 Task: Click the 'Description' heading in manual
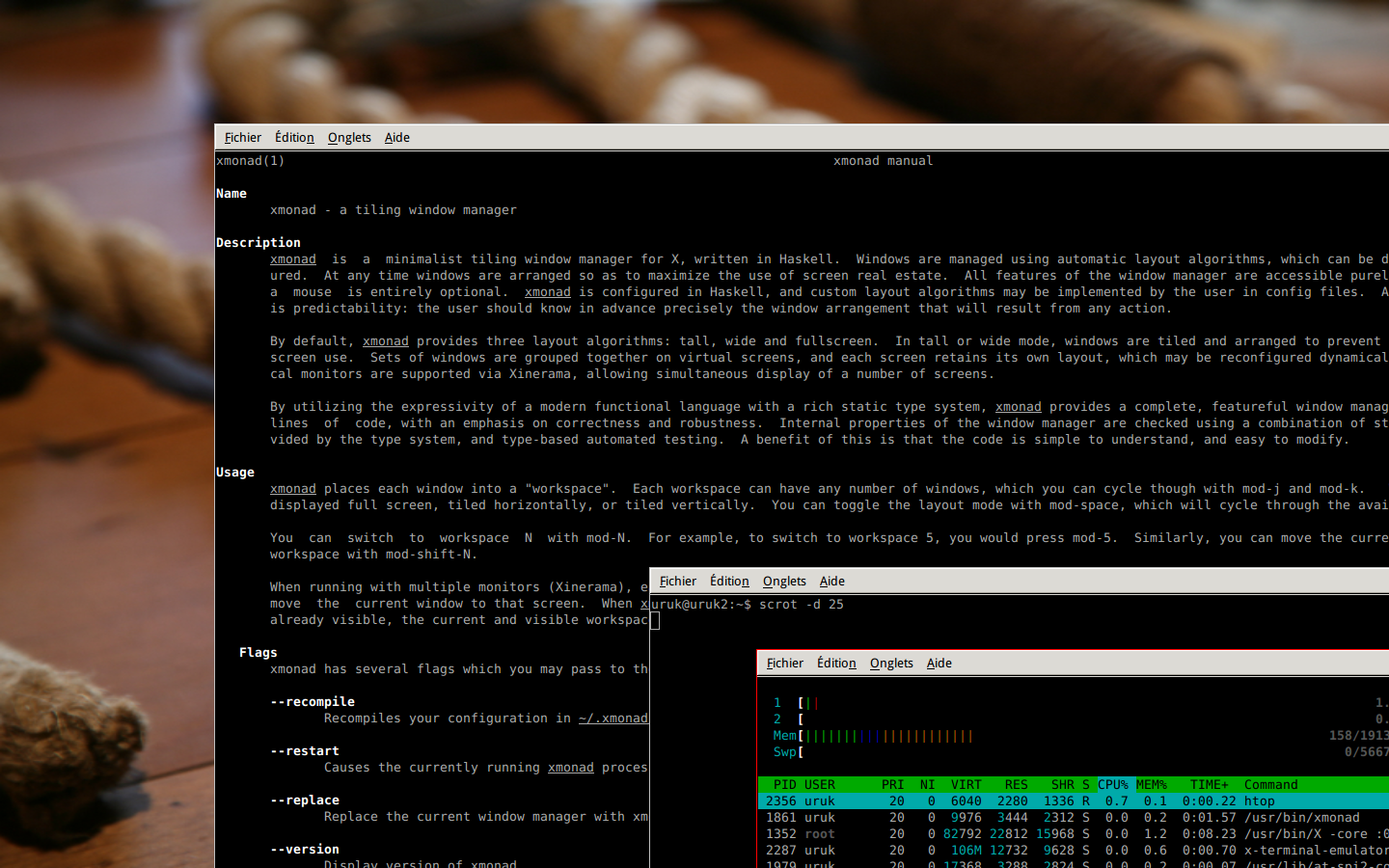pyautogui.click(x=259, y=243)
